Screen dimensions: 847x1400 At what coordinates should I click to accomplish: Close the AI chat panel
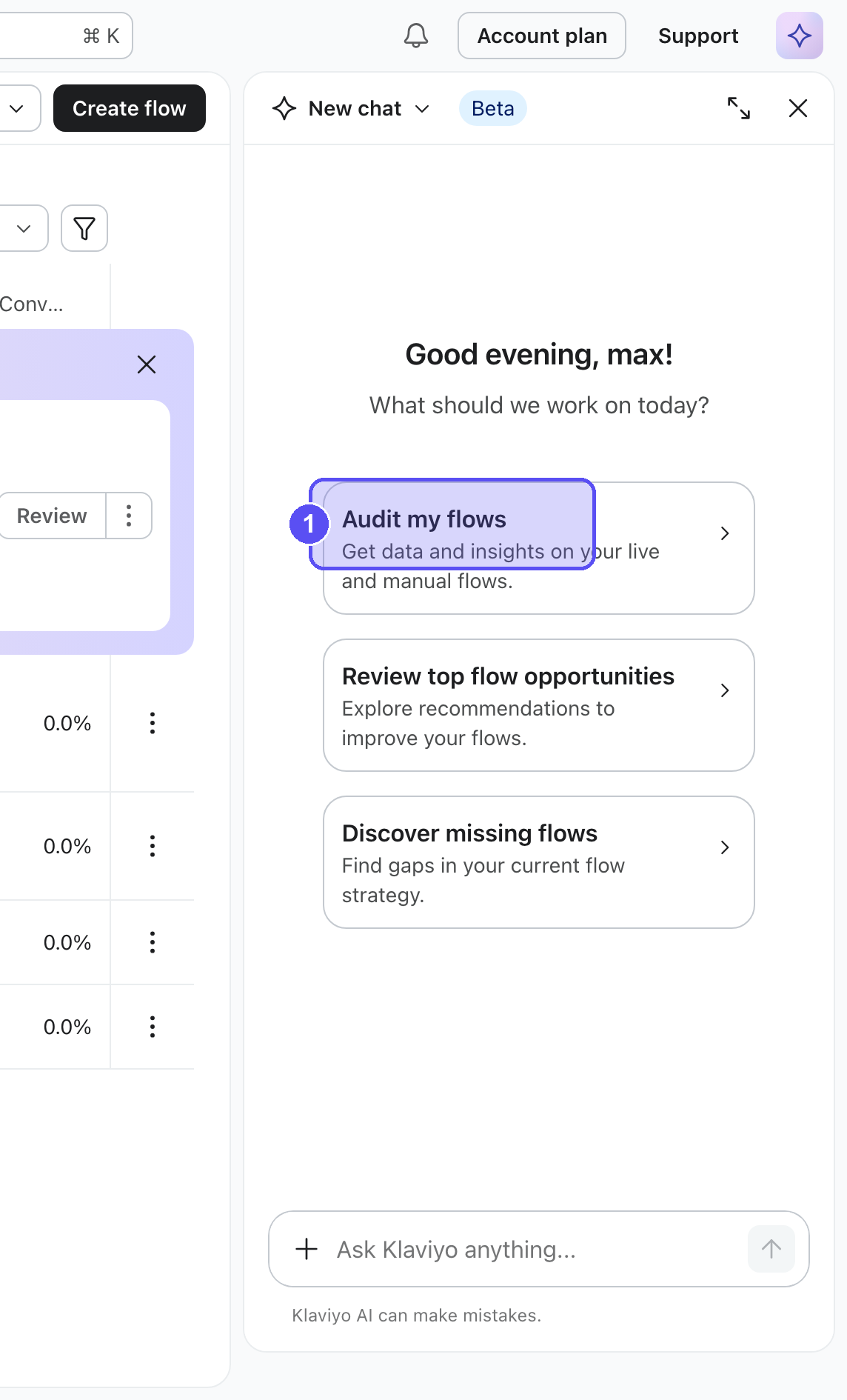click(x=798, y=108)
